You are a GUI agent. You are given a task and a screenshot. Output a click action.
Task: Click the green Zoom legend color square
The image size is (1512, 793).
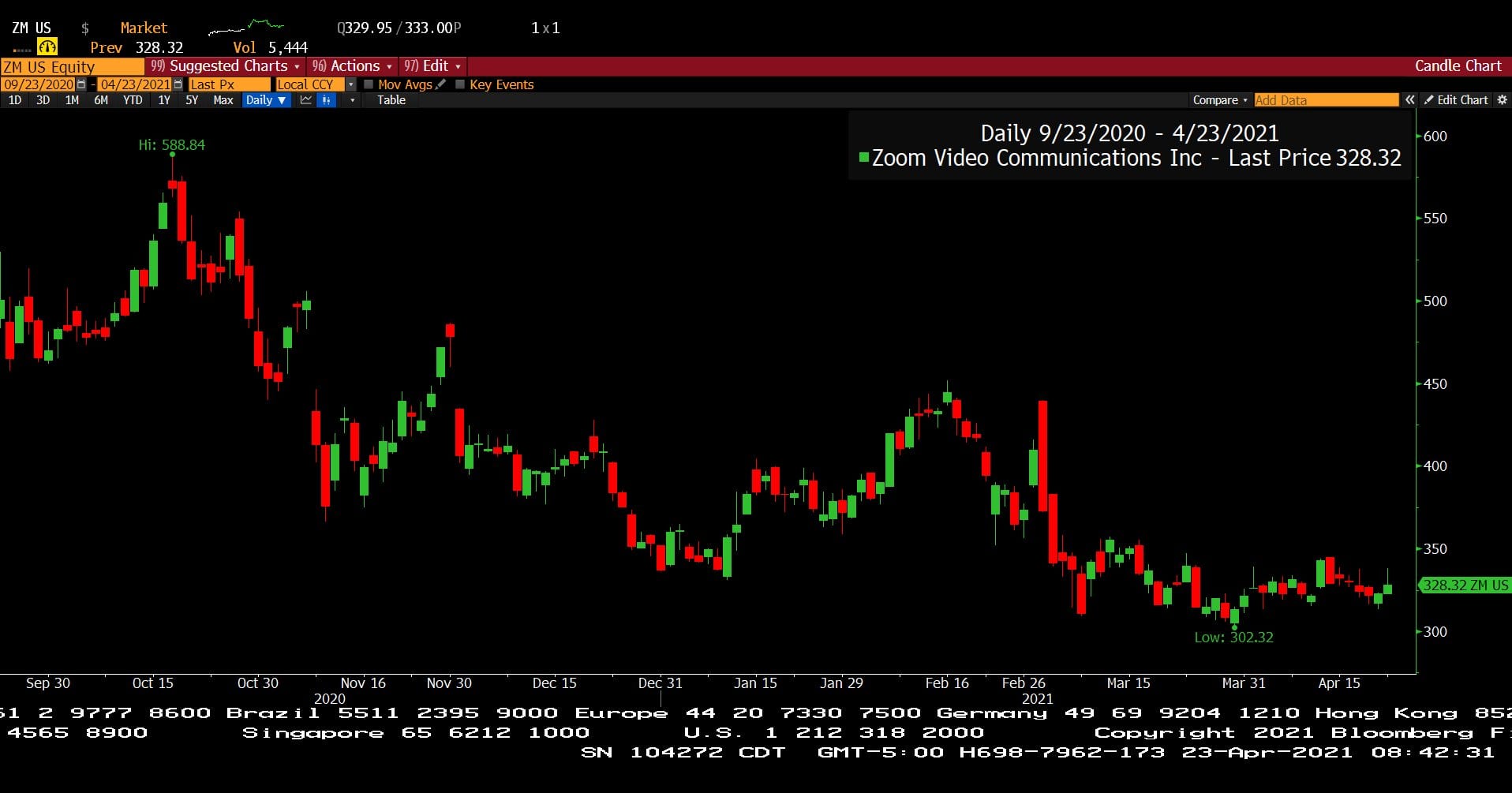864,158
